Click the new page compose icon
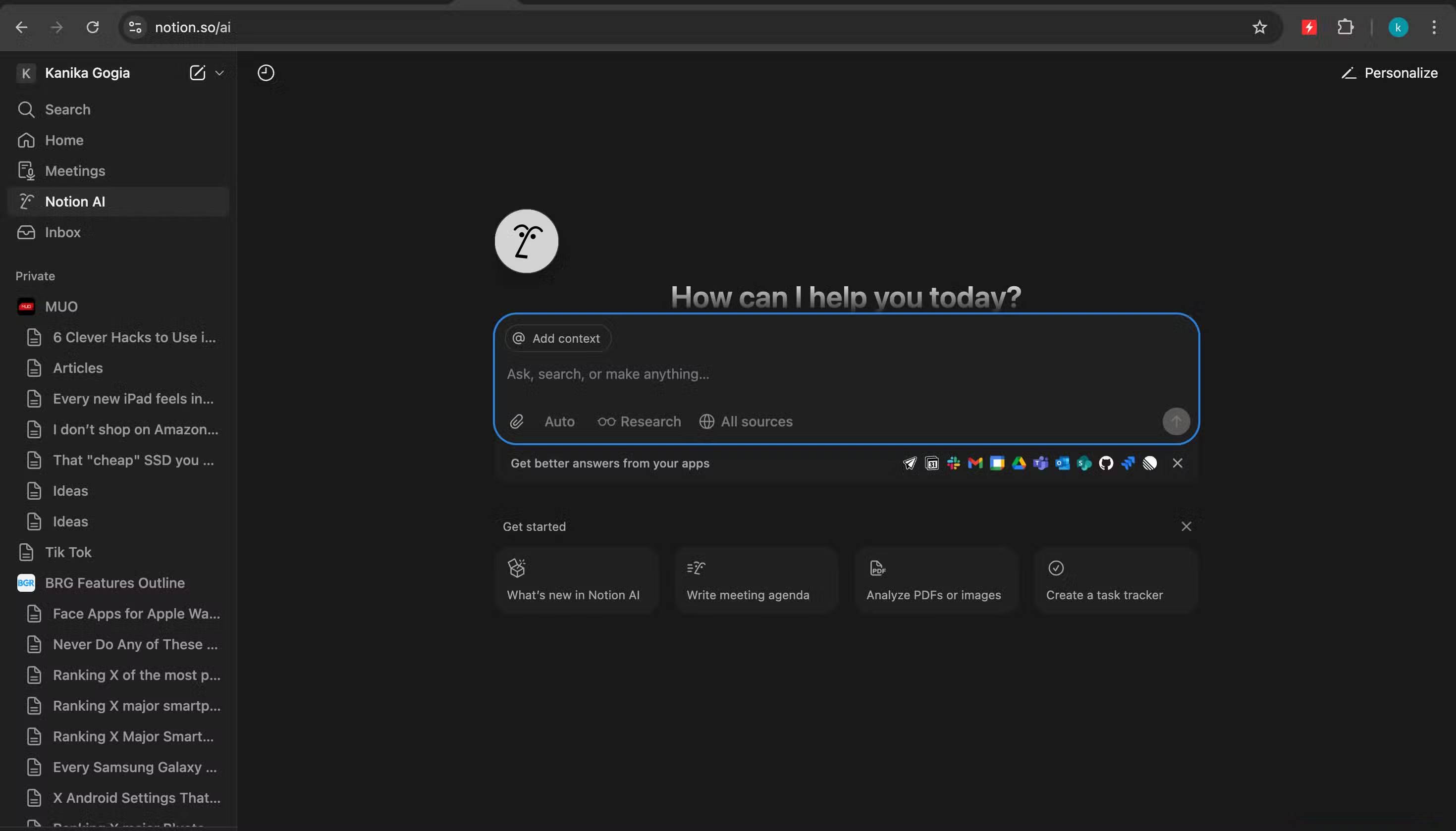This screenshot has width=1456, height=831. pos(197,73)
